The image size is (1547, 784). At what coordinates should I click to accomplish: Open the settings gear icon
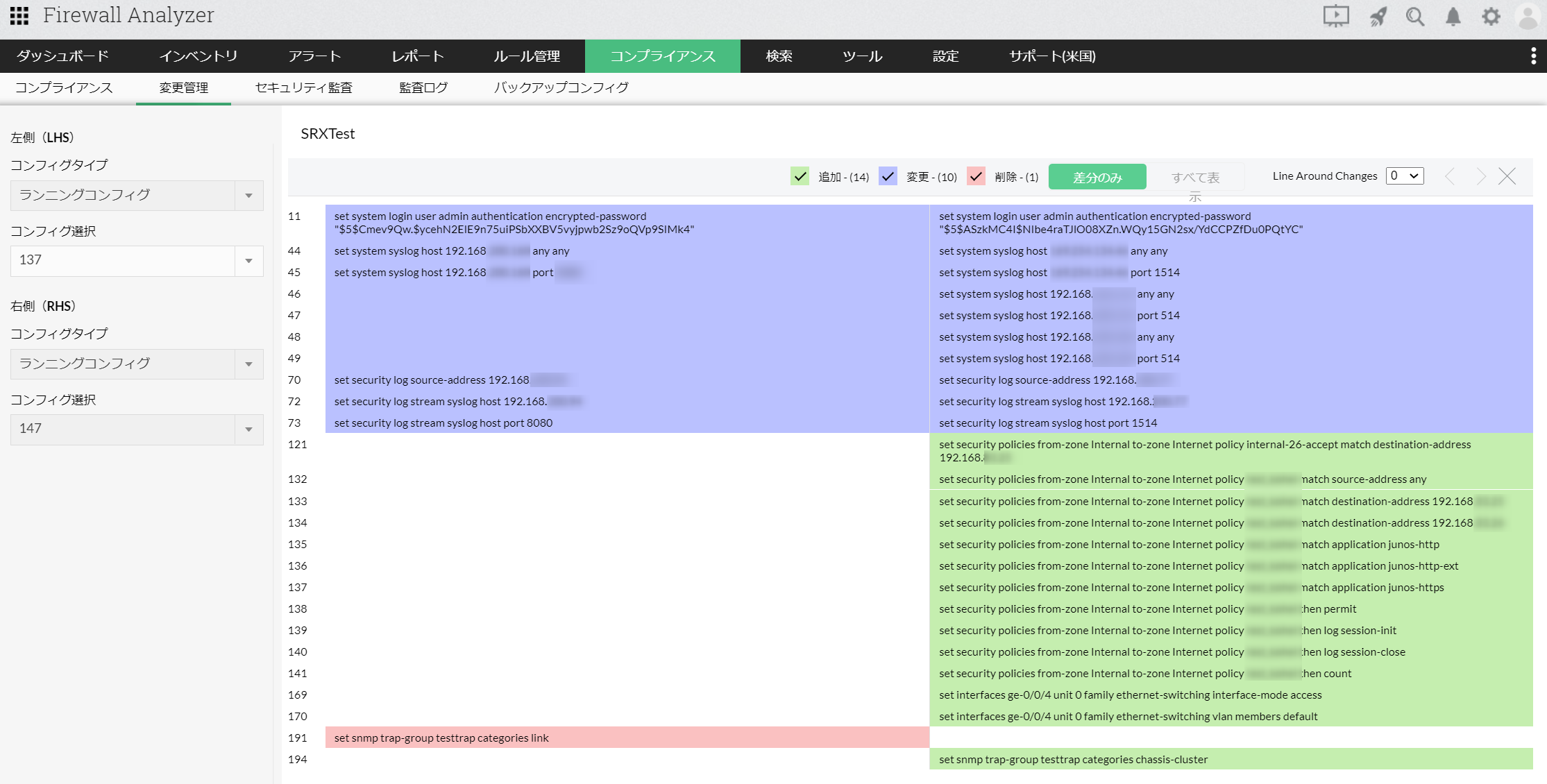click(x=1491, y=16)
